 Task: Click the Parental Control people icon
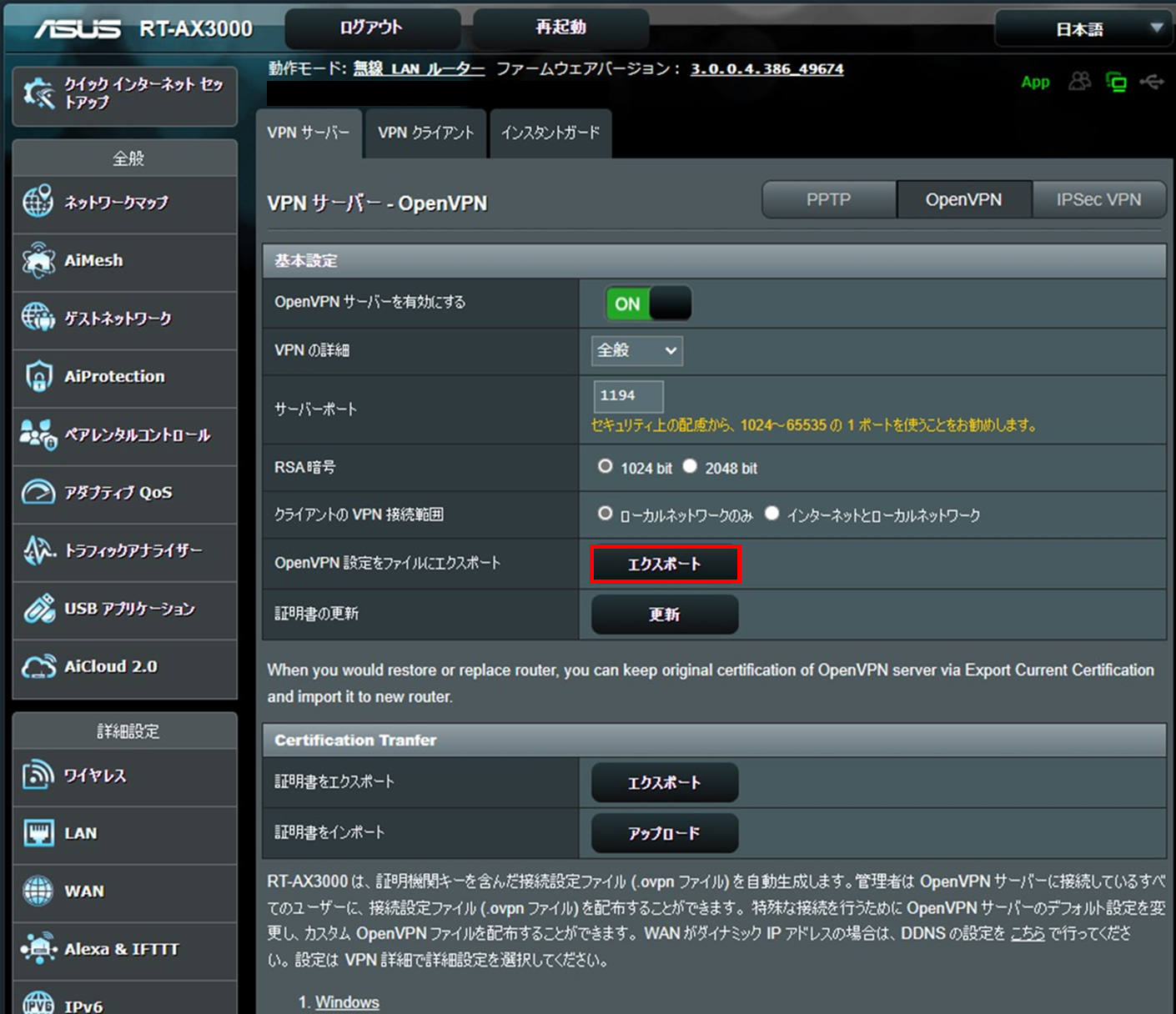pos(38,434)
